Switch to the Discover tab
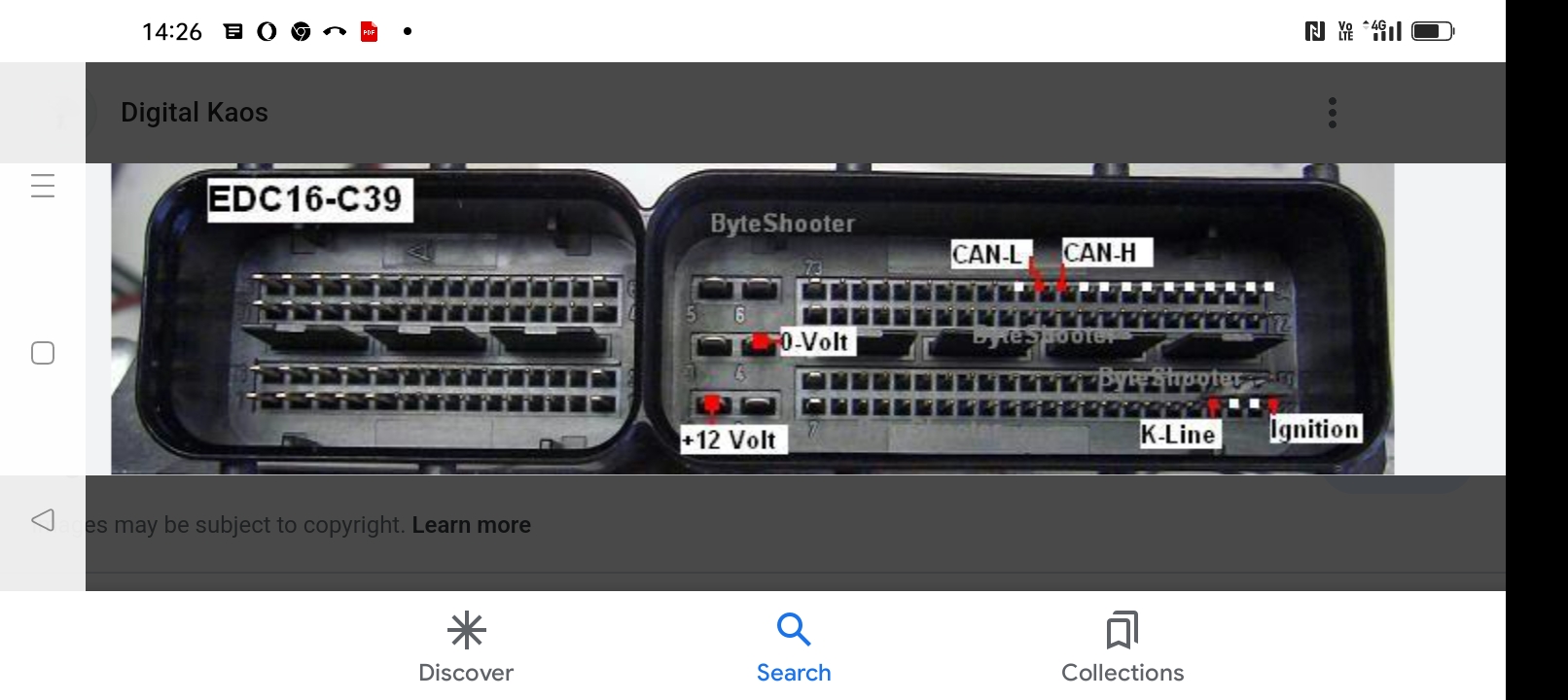Image resolution: width=1568 pixels, height=700 pixels. (x=466, y=647)
